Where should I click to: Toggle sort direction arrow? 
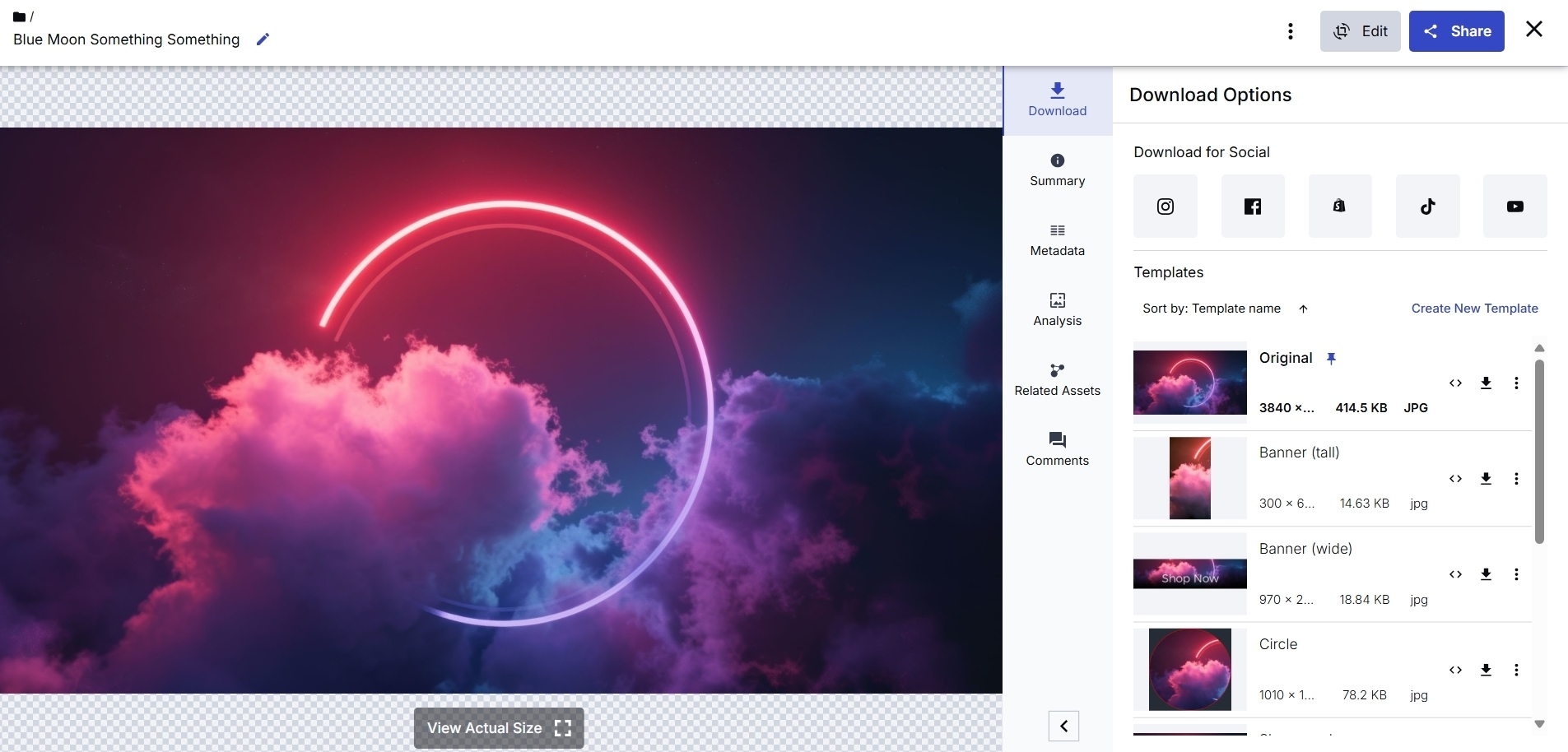pyautogui.click(x=1303, y=309)
